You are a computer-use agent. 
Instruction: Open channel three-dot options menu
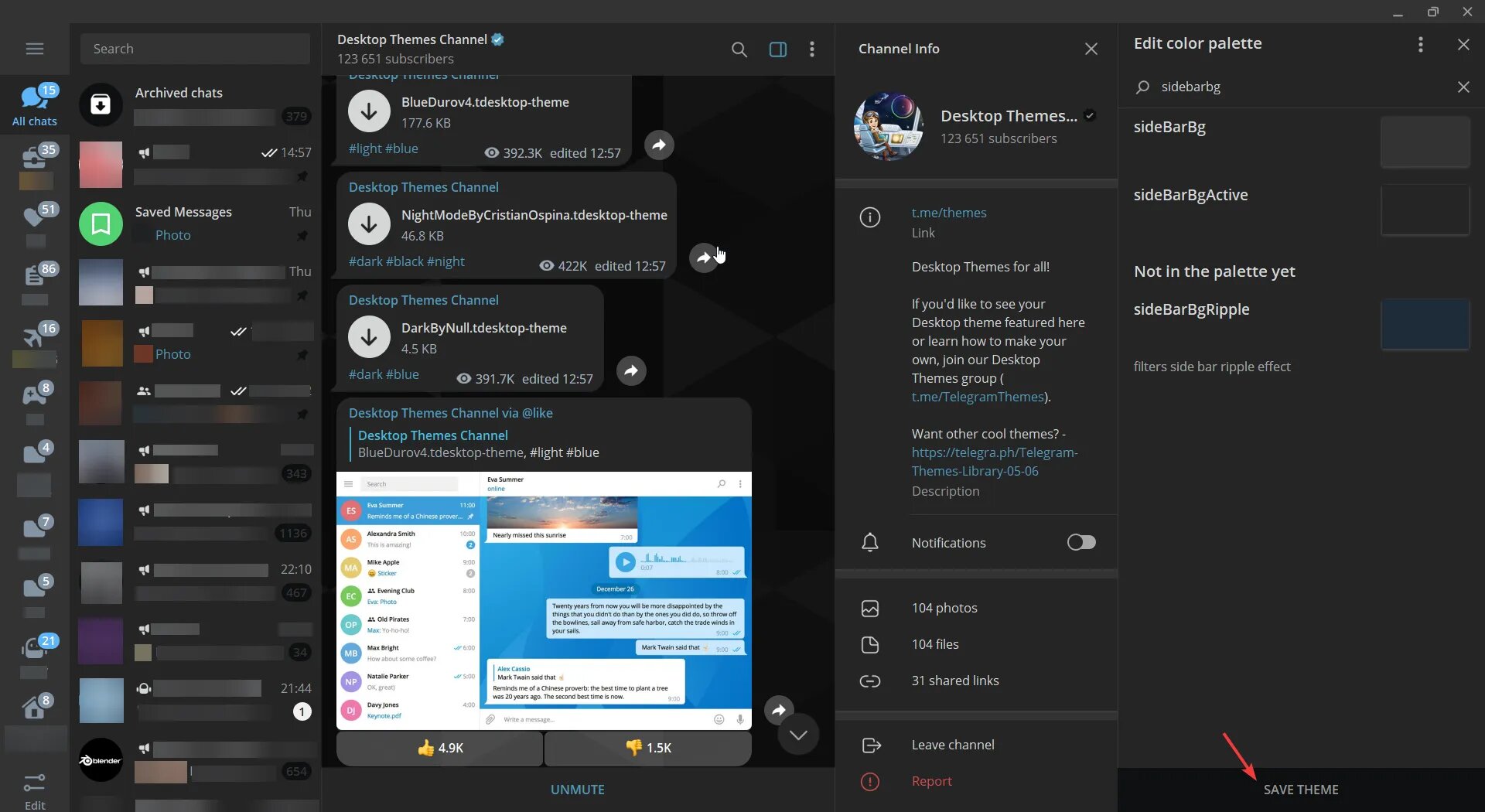811,49
